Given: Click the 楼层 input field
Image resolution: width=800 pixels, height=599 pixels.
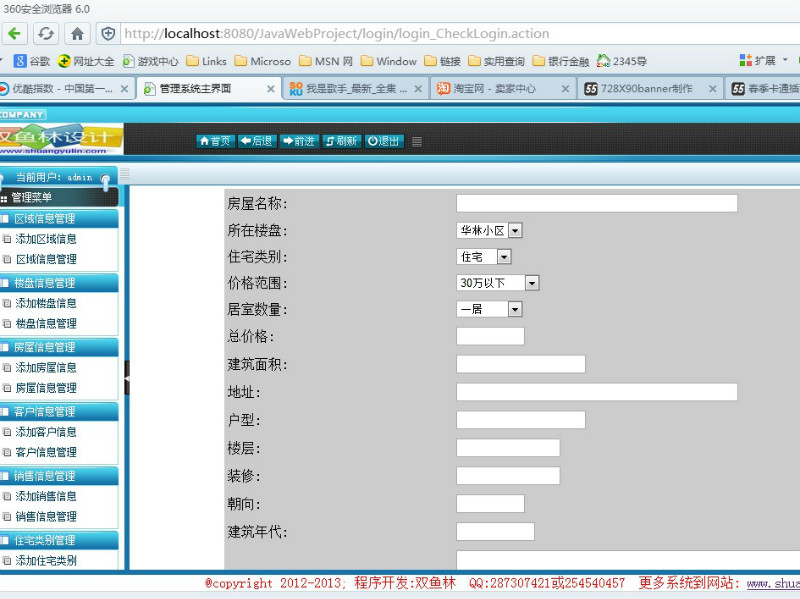Looking at the screenshot, I should [508, 448].
